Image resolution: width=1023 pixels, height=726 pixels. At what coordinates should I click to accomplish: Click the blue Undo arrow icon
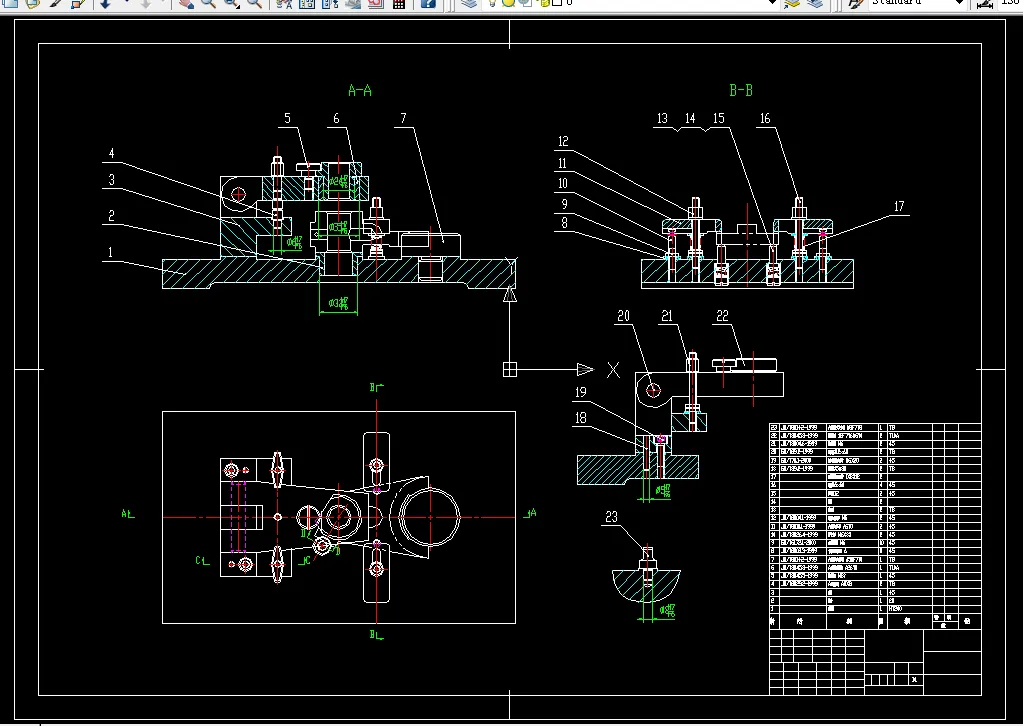click(x=104, y=3)
